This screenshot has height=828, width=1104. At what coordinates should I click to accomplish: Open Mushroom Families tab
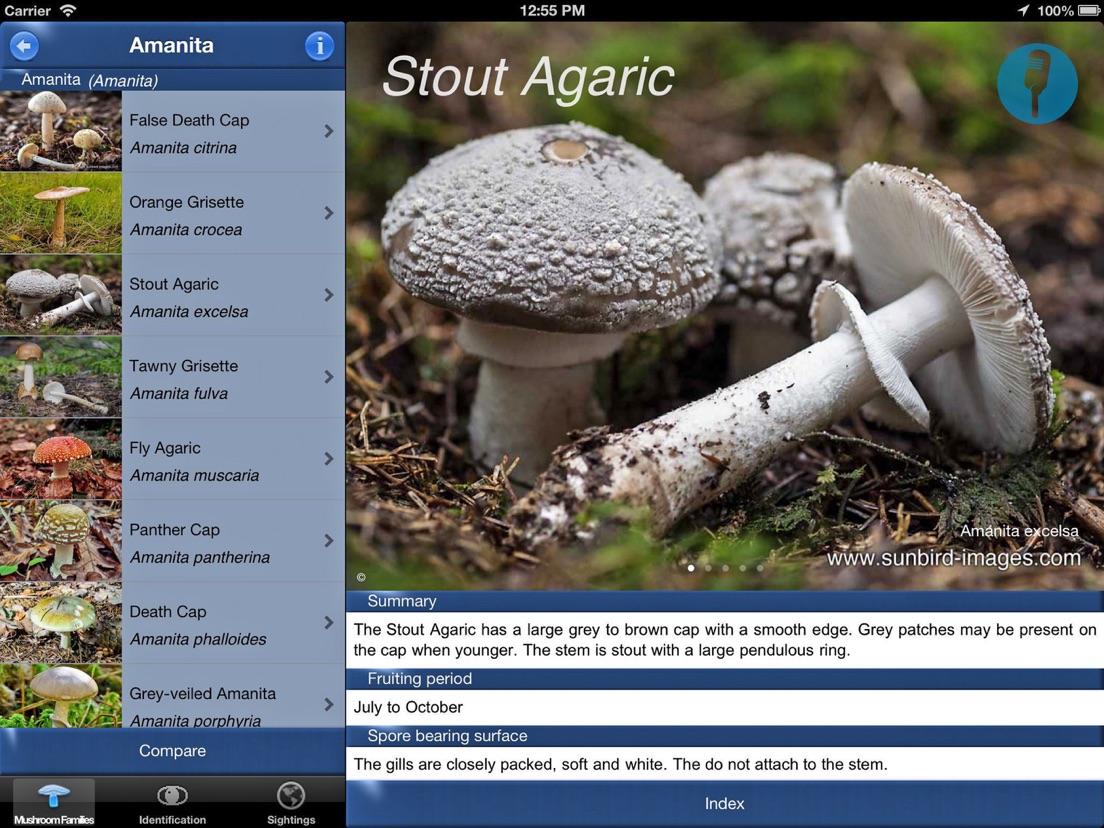coord(54,803)
